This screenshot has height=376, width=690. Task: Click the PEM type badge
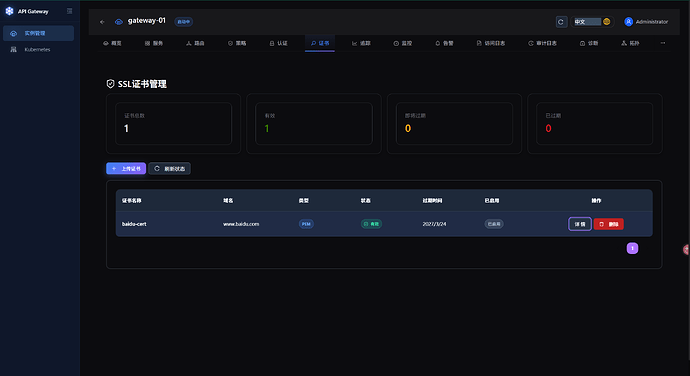[306, 224]
